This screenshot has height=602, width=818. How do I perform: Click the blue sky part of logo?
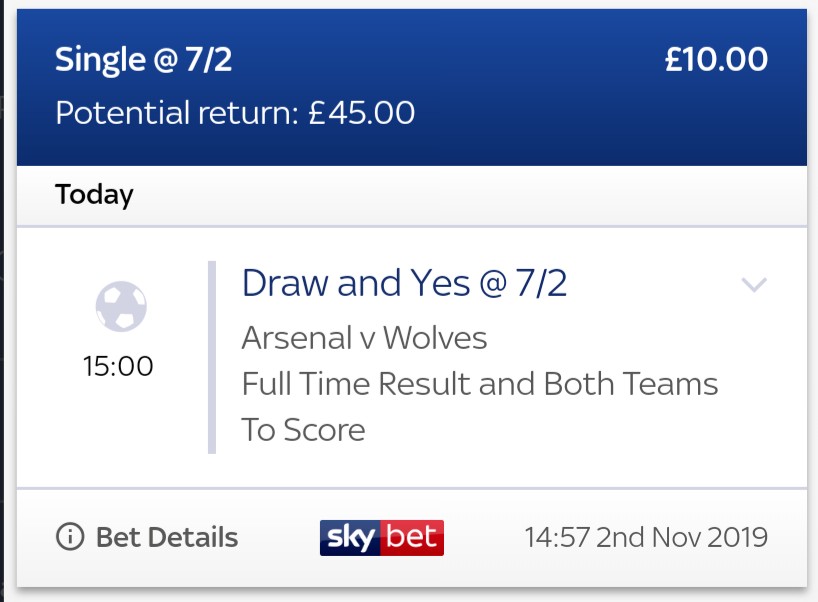coord(351,537)
